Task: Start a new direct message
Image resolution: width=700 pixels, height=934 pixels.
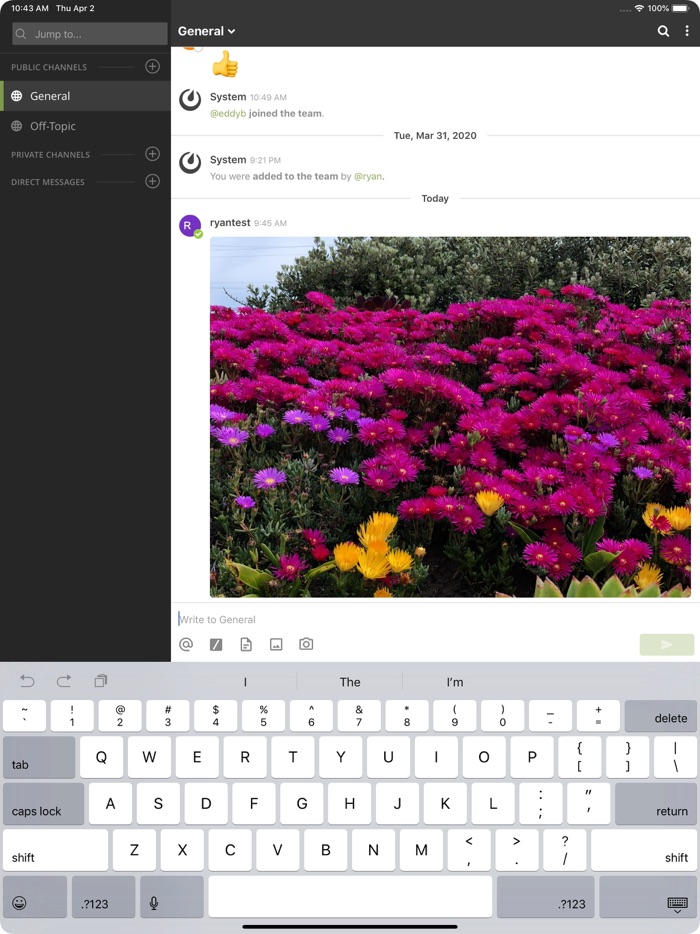Action: (x=153, y=181)
